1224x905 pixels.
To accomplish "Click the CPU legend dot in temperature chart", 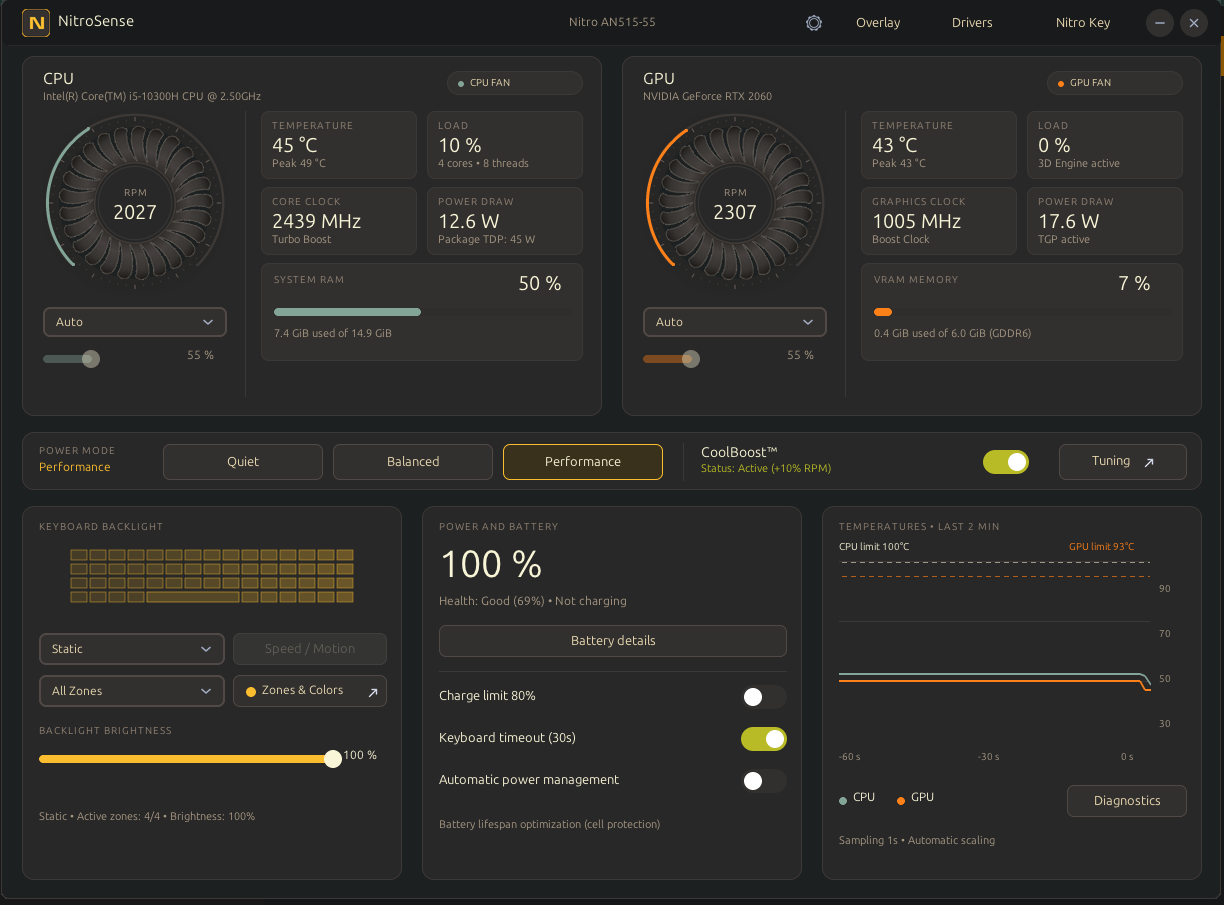I will pos(843,800).
